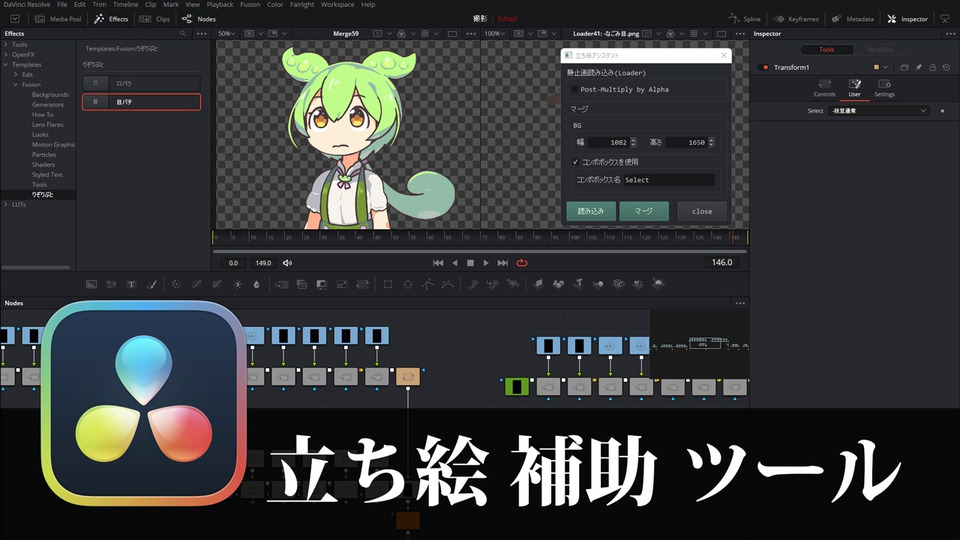Add Text 3D tool from toolbar
The height and width of the screenshot is (540, 960).
tap(579, 283)
